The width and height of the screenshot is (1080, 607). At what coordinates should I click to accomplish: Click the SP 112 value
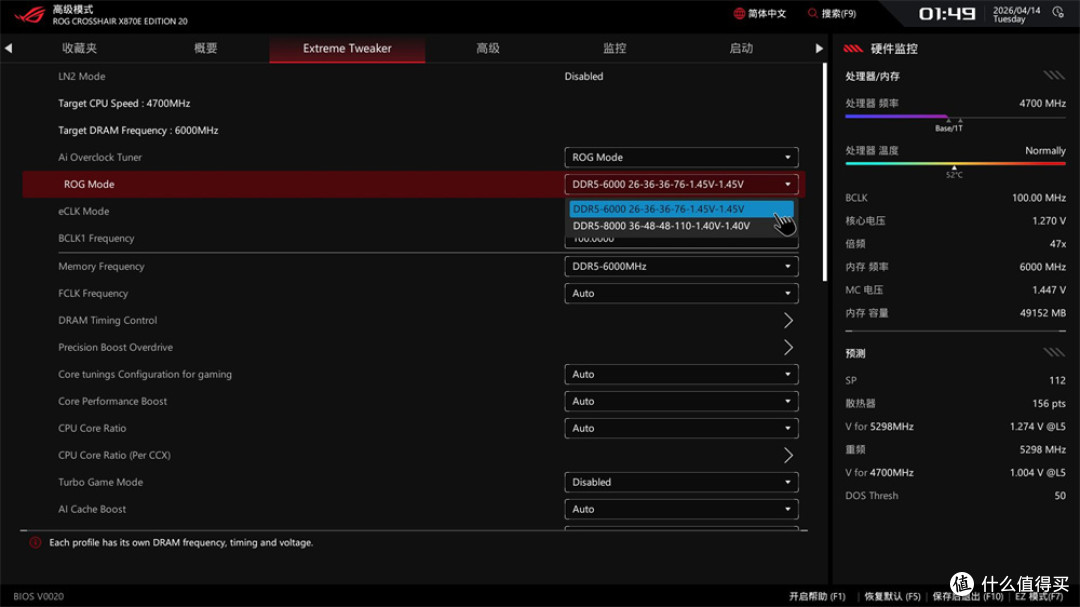coord(1057,380)
